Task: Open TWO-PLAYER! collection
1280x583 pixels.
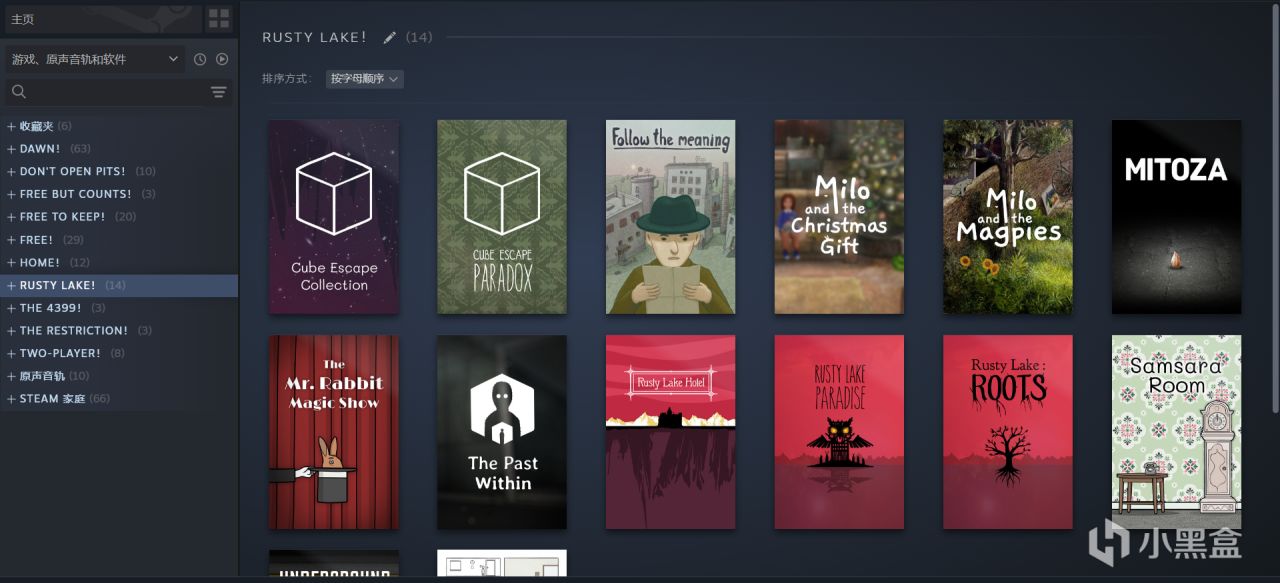Action: click(119, 353)
